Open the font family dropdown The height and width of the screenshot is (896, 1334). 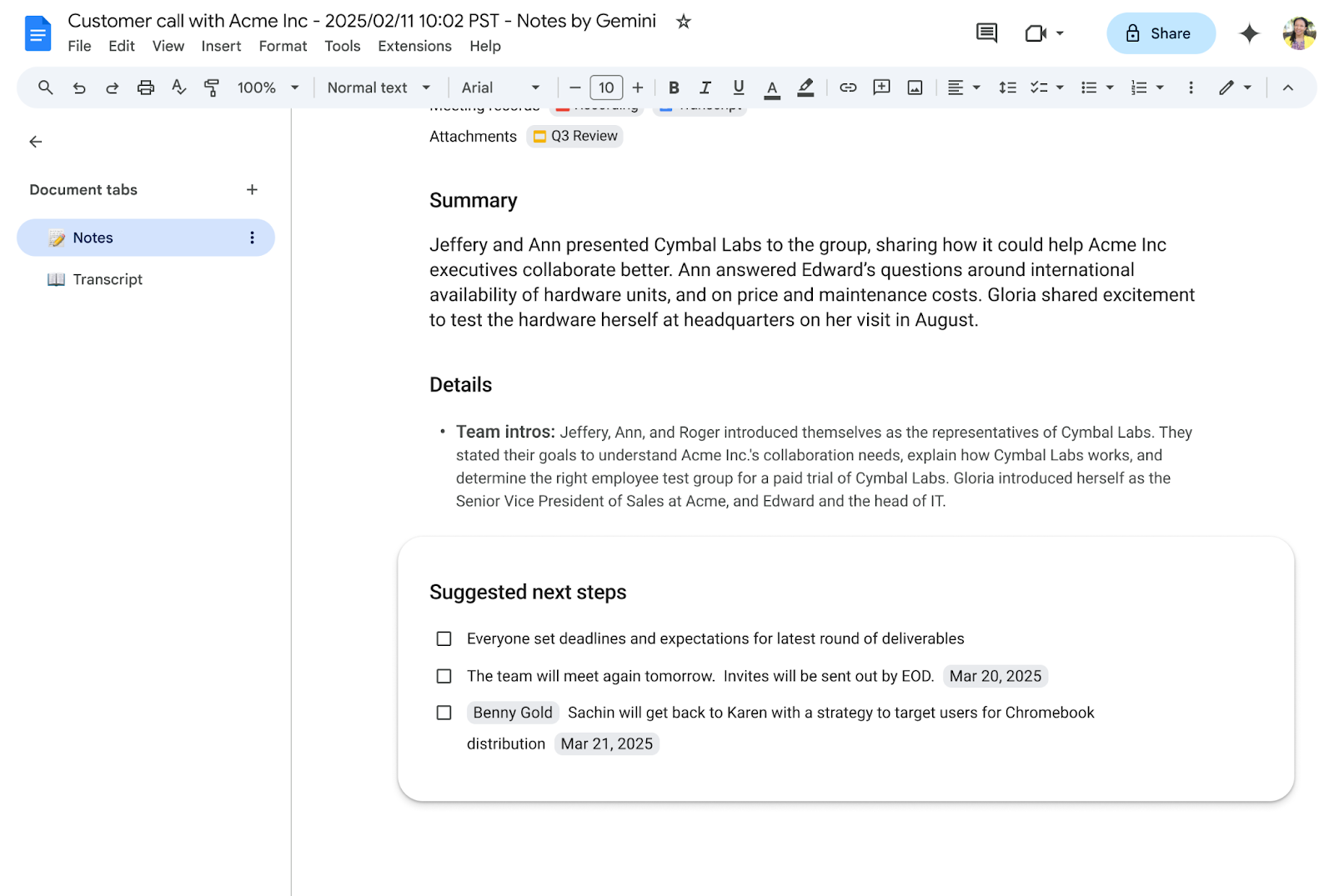pyautogui.click(x=499, y=87)
